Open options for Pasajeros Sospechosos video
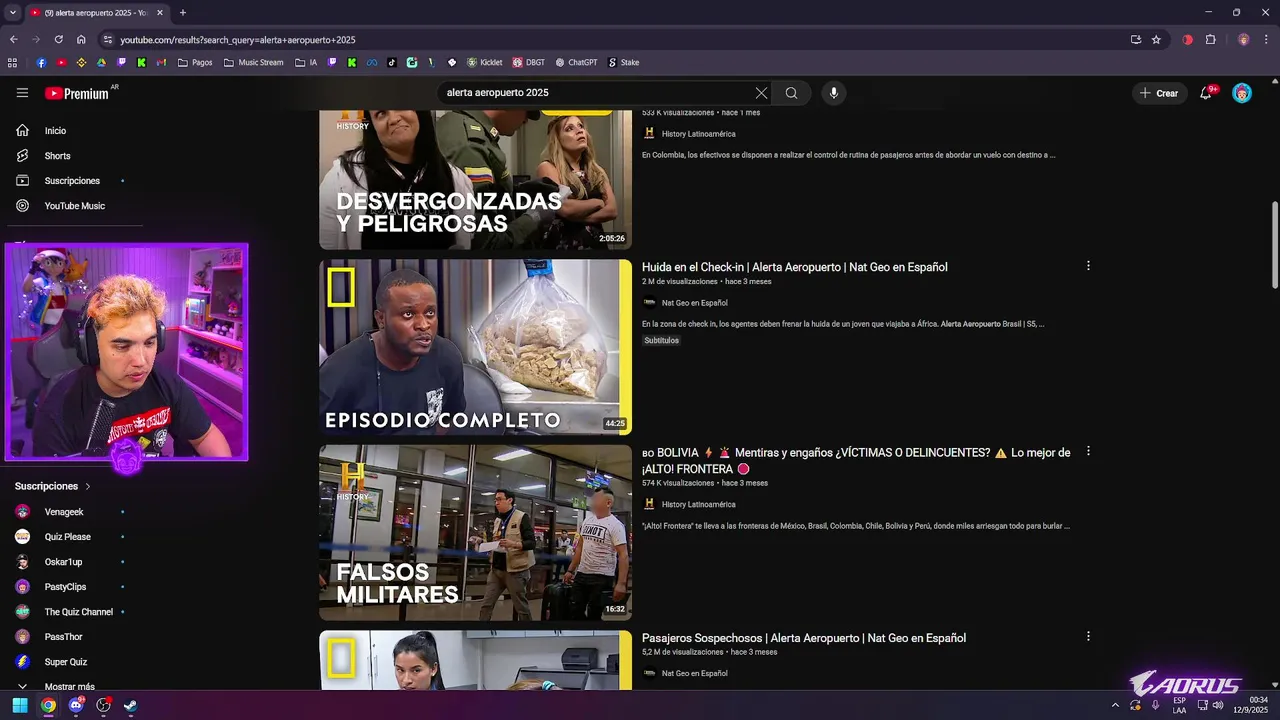The height and width of the screenshot is (720, 1280). point(1088,637)
